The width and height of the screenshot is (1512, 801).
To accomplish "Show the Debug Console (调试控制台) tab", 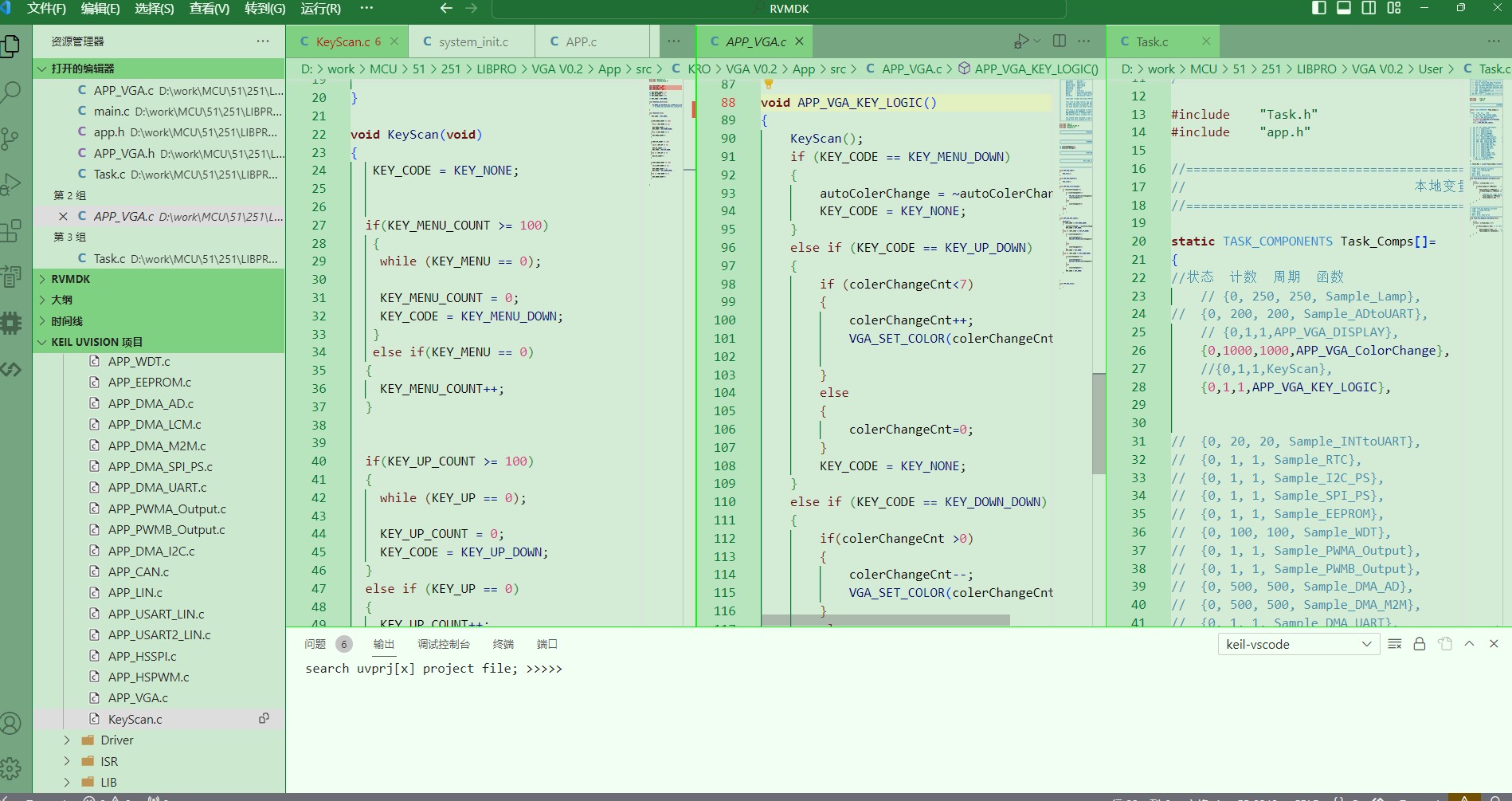I will (444, 644).
